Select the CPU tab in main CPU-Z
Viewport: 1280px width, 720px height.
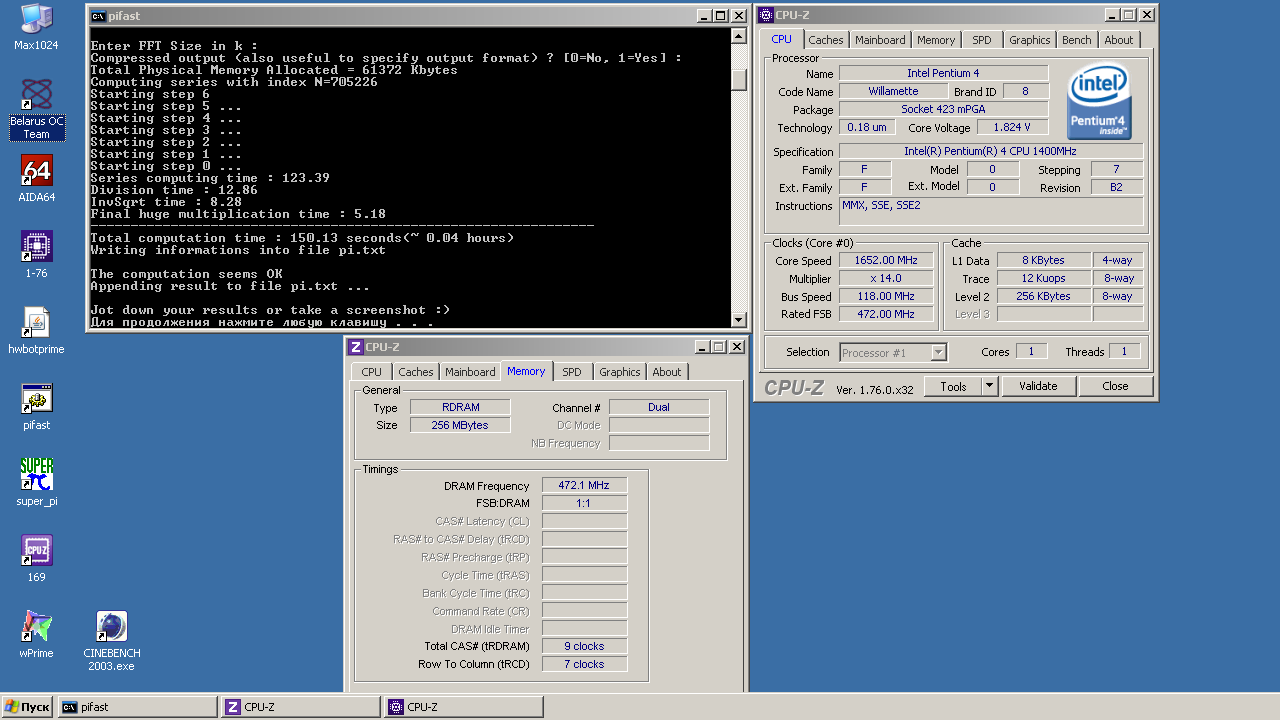tap(781, 39)
